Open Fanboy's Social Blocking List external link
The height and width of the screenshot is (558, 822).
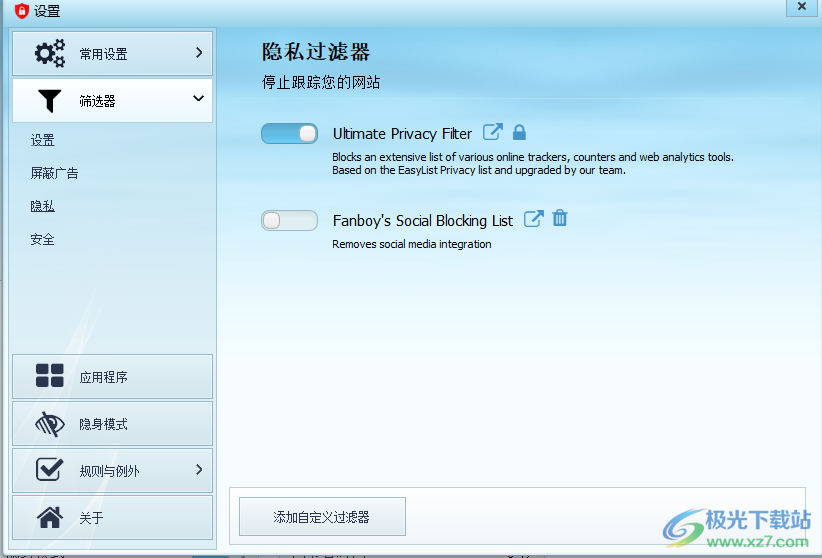(534, 219)
